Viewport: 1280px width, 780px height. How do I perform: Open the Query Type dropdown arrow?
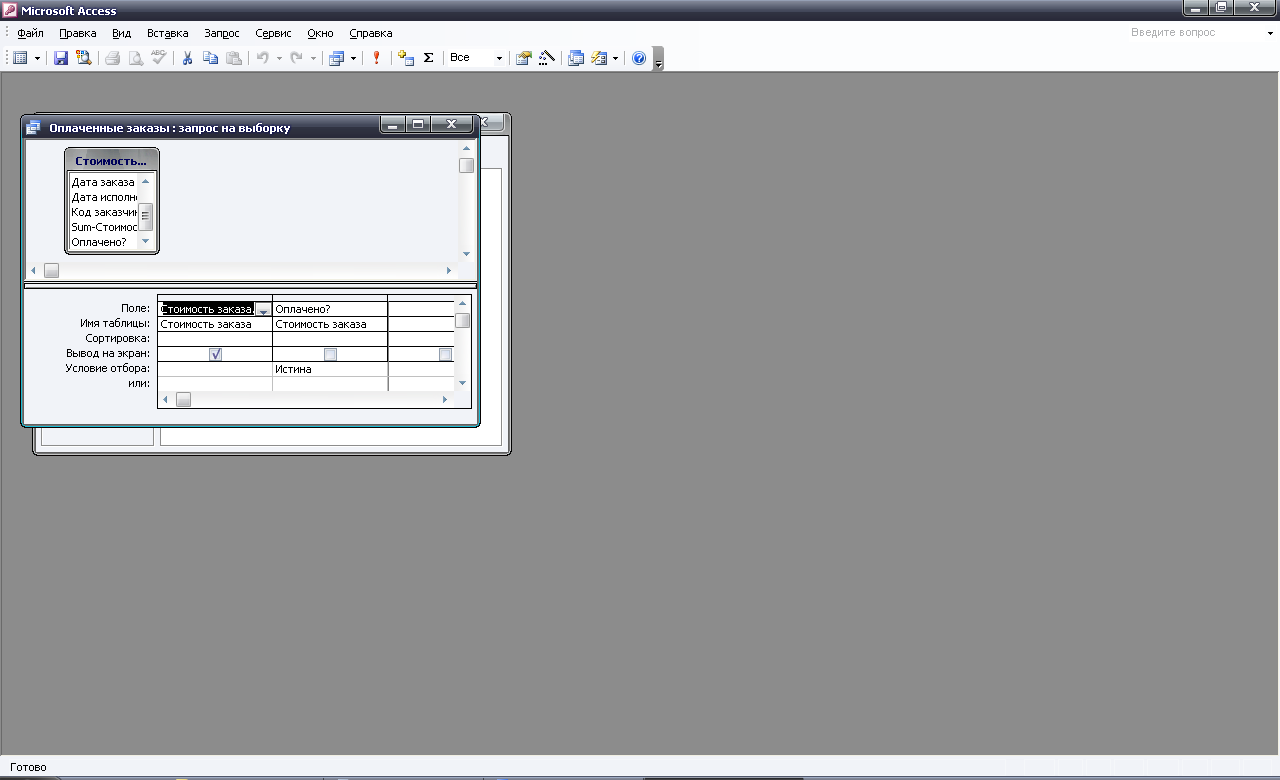coord(353,58)
